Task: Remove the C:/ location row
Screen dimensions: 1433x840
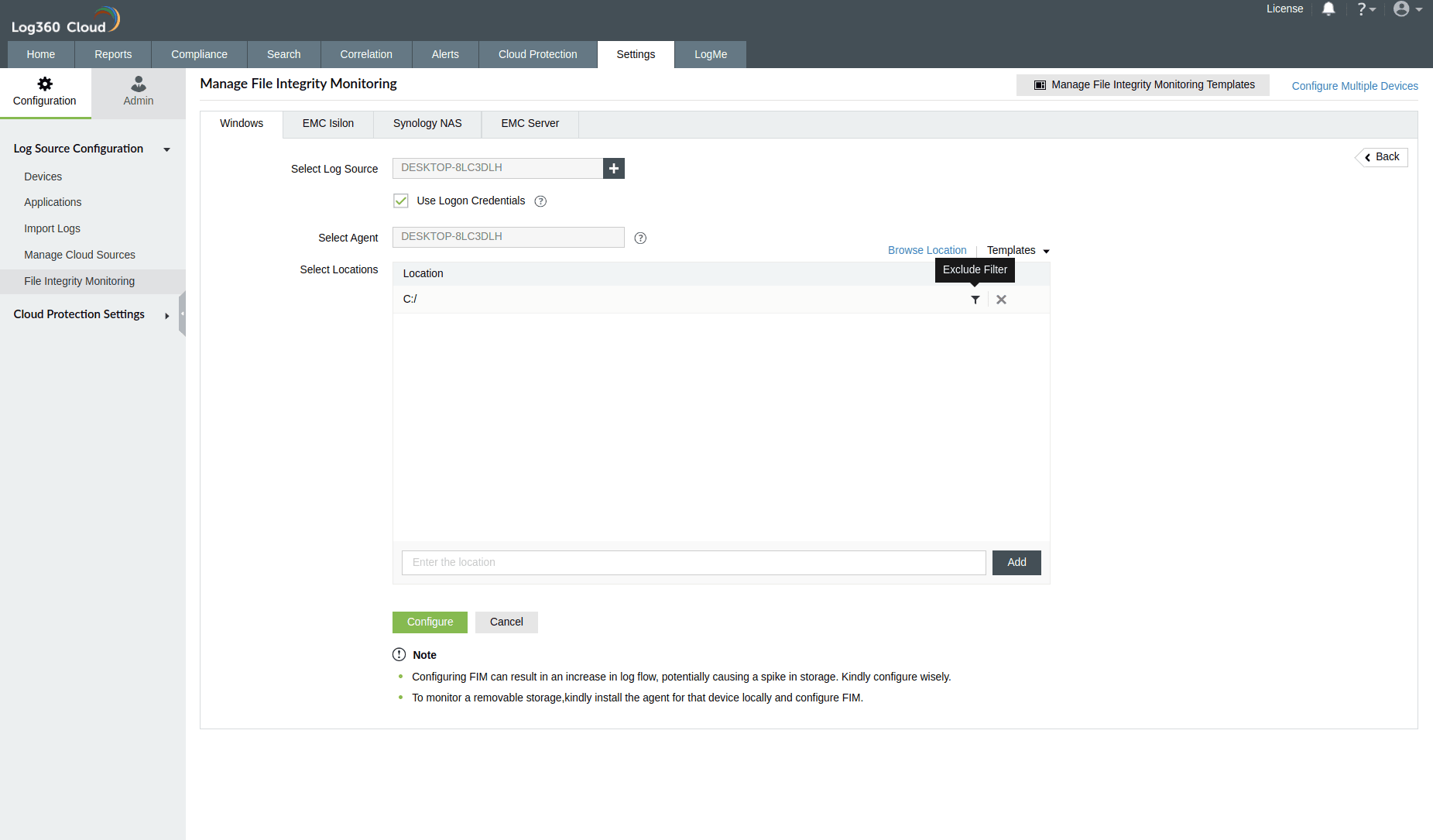Action: [x=1001, y=300]
